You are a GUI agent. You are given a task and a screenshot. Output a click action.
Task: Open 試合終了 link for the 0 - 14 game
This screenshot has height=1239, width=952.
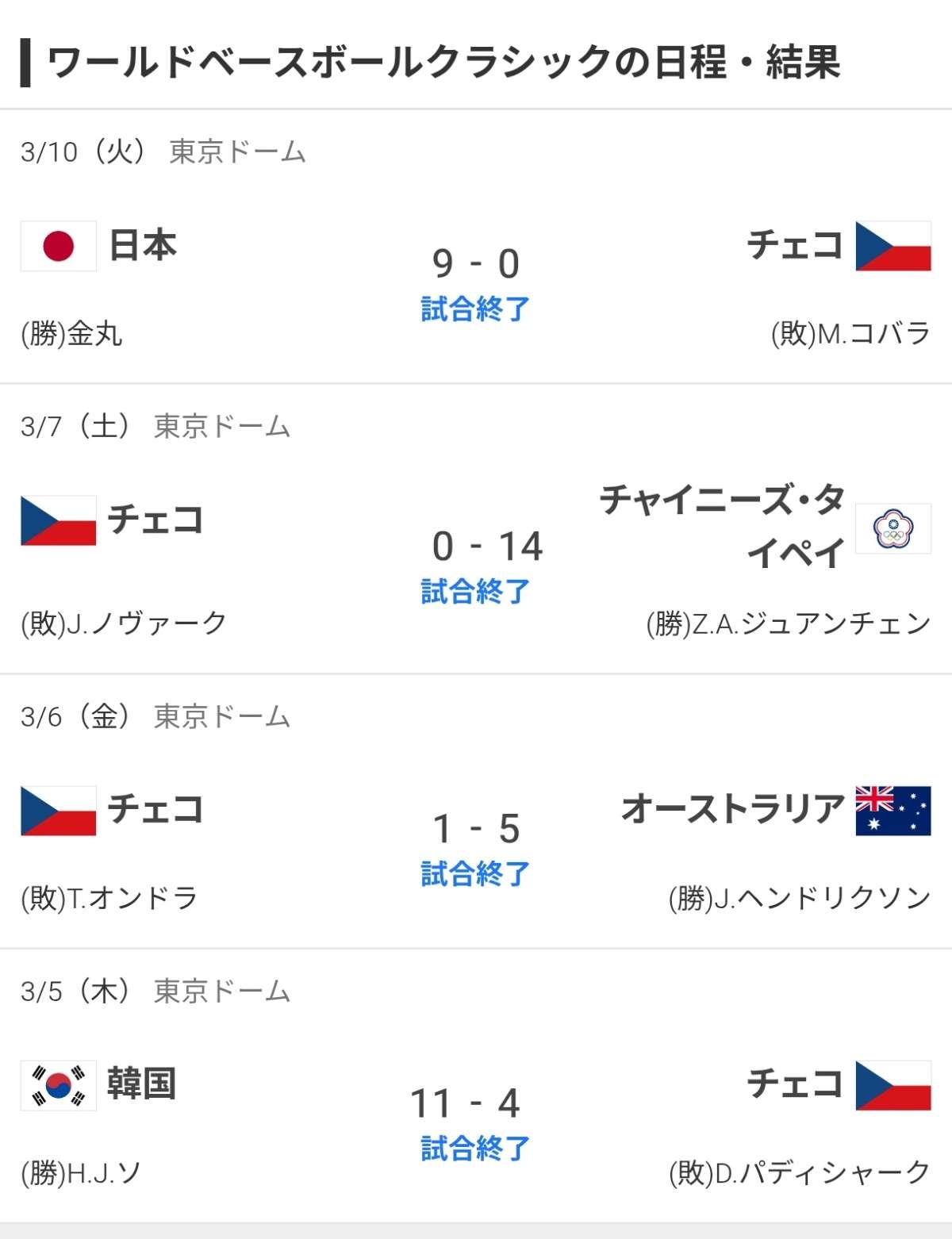(475, 592)
